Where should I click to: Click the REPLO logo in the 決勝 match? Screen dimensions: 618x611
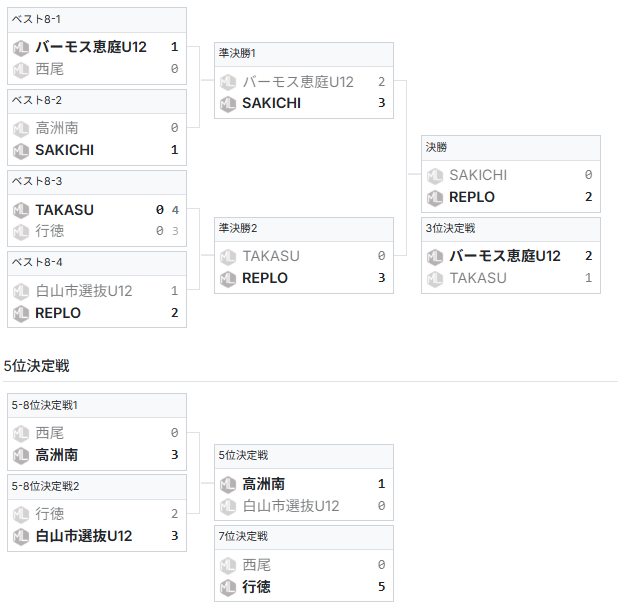pyautogui.click(x=434, y=197)
